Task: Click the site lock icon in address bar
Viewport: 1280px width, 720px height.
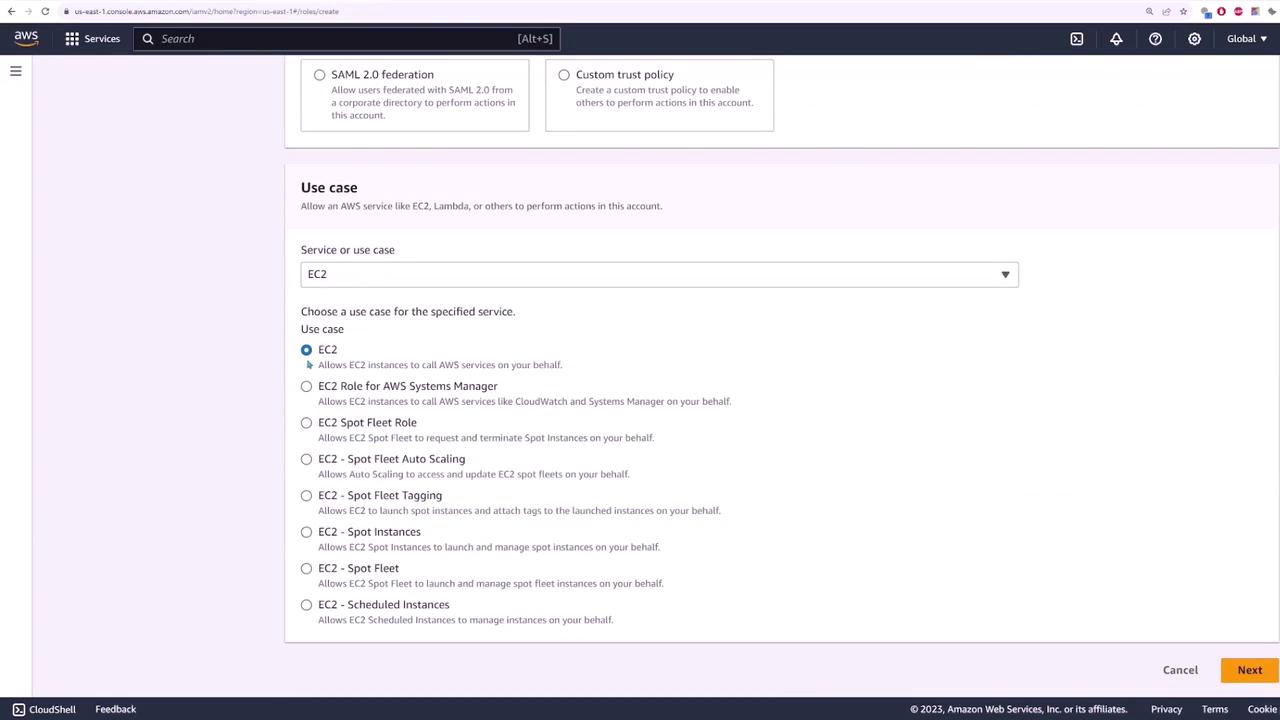Action: pyautogui.click(x=66, y=11)
